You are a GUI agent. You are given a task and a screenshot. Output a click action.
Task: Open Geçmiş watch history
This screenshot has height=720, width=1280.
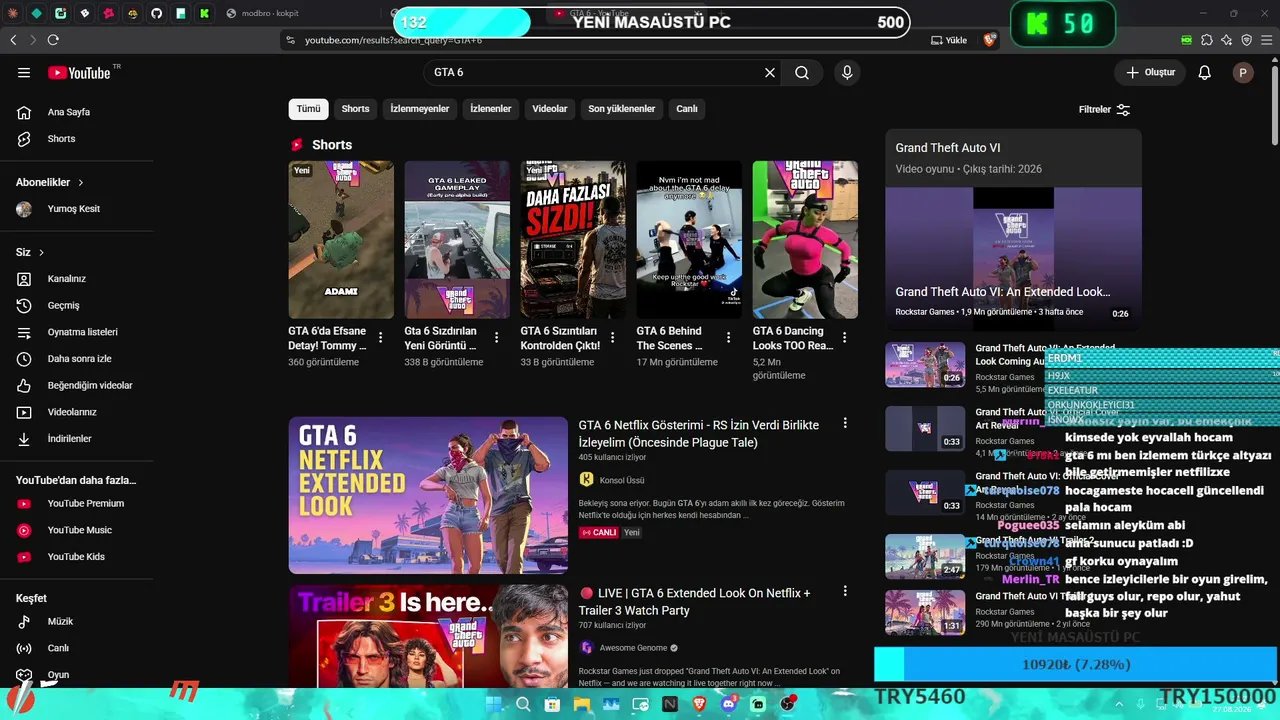pos(76,305)
